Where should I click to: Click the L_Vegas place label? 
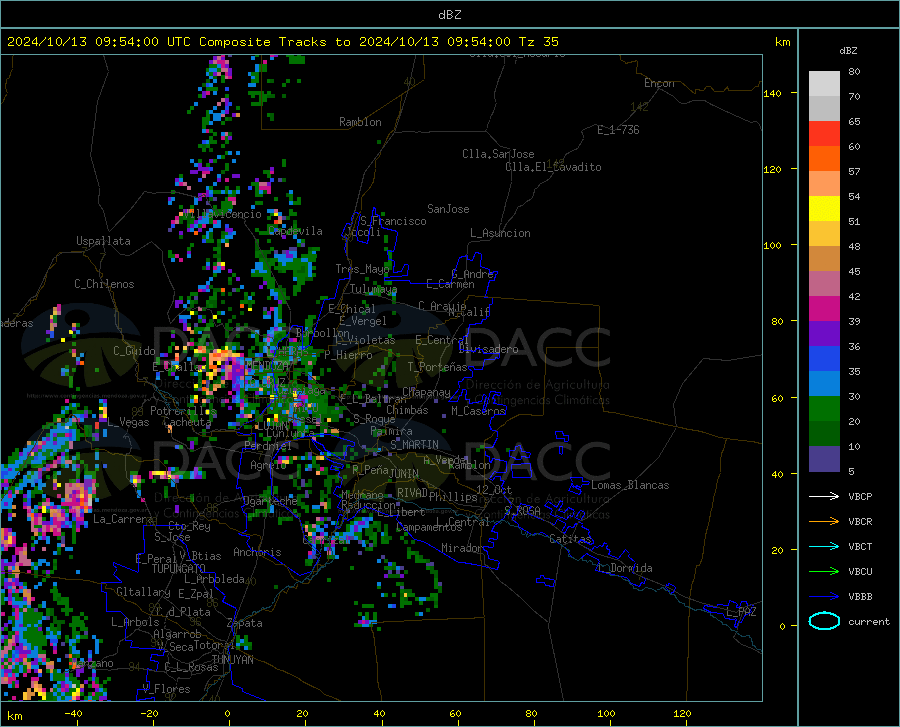click(x=129, y=422)
